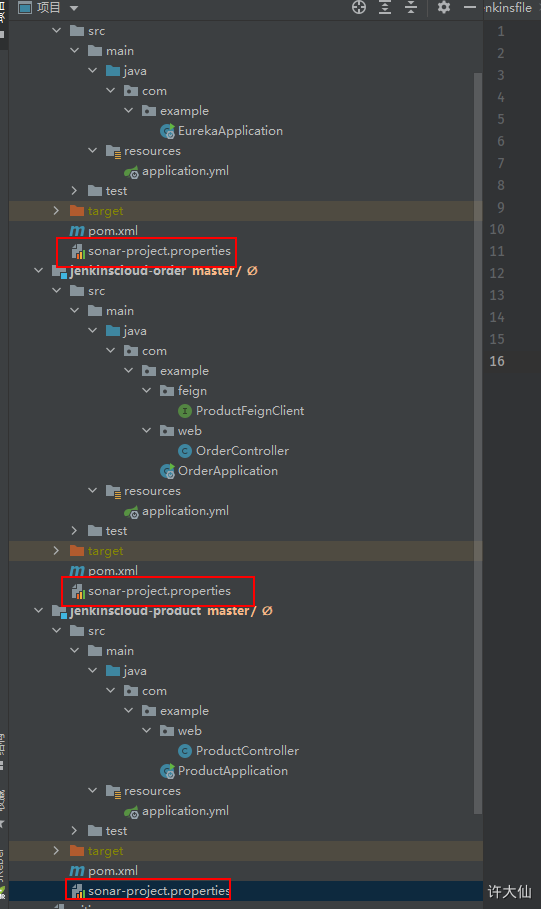
Task: Open pom.xml in jenkinscloud-product module
Action: point(112,871)
